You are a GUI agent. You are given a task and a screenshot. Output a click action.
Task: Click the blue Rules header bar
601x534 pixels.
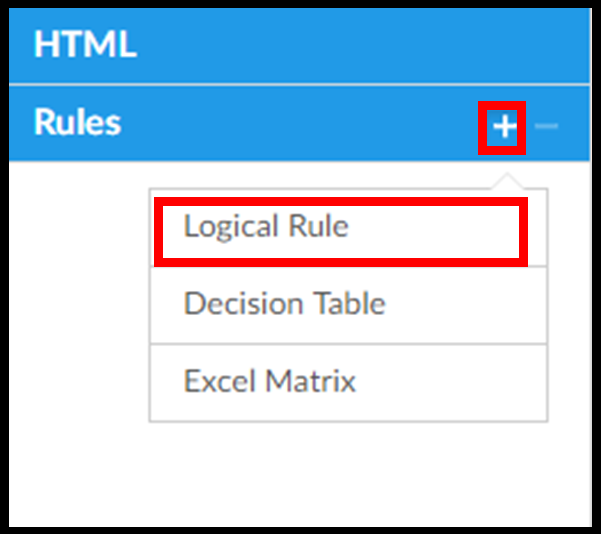coord(250,123)
